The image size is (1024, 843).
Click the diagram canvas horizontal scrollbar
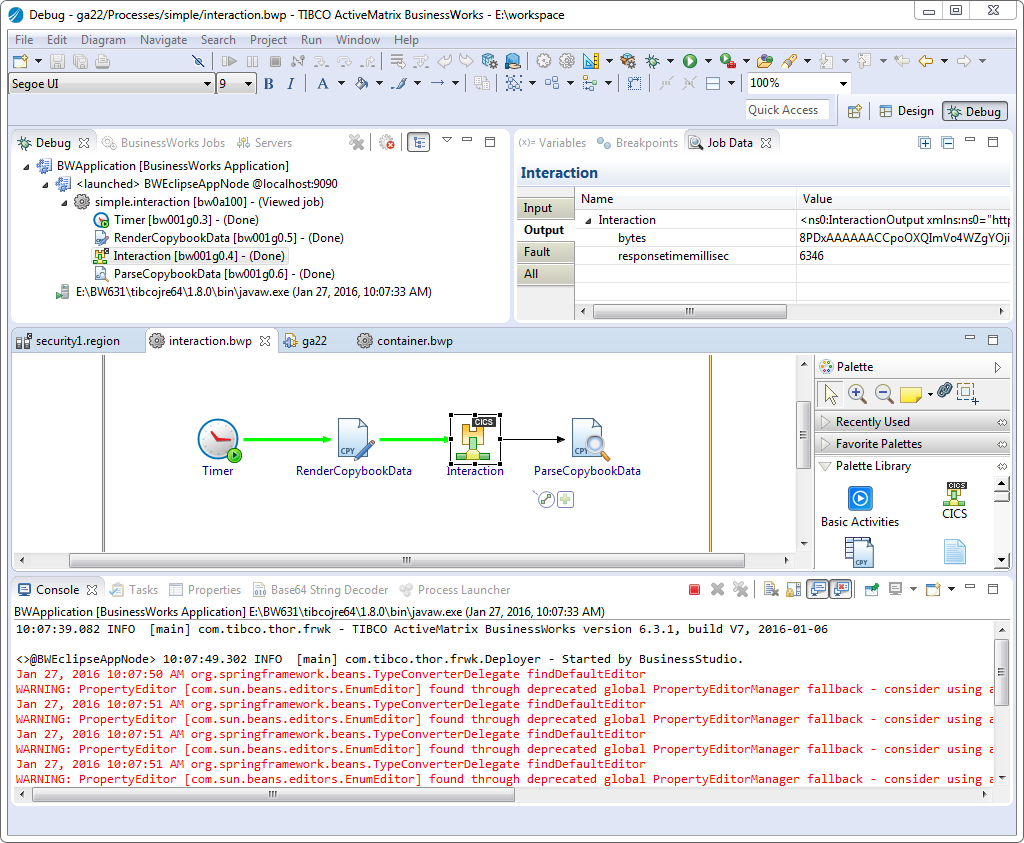tap(406, 560)
